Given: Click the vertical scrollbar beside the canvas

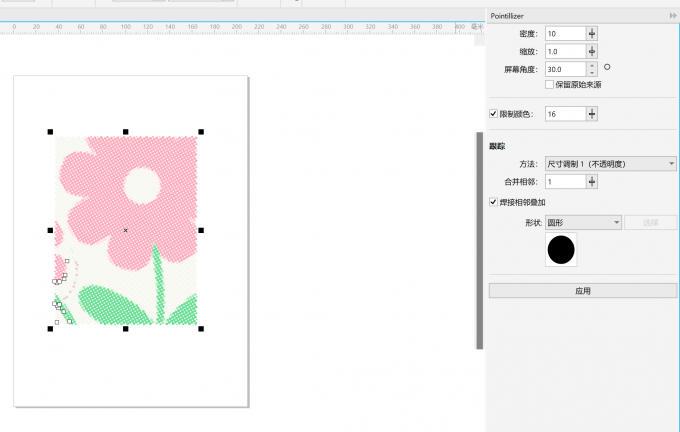Looking at the screenshot, I should pyautogui.click(x=479, y=240).
